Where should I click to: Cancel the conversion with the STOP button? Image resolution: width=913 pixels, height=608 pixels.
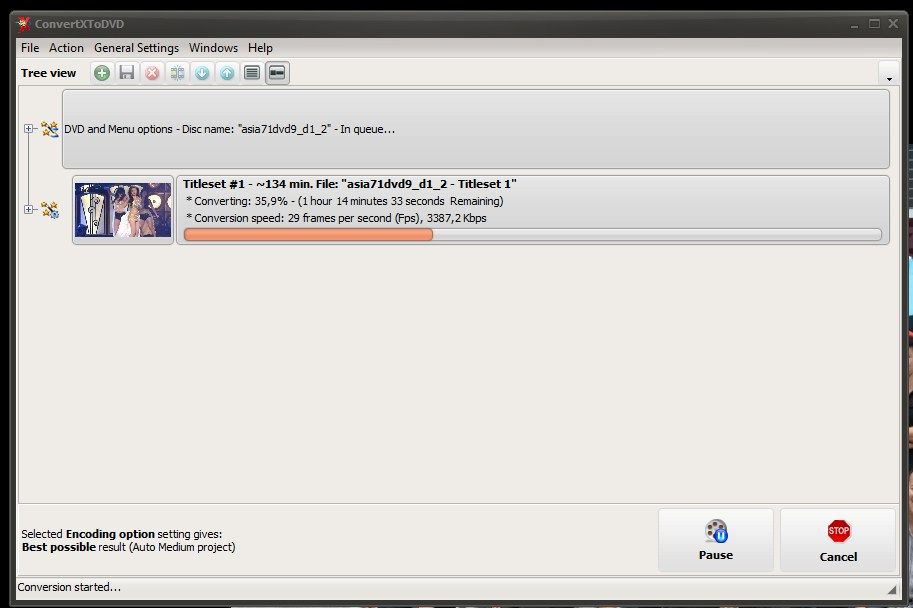click(838, 540)
